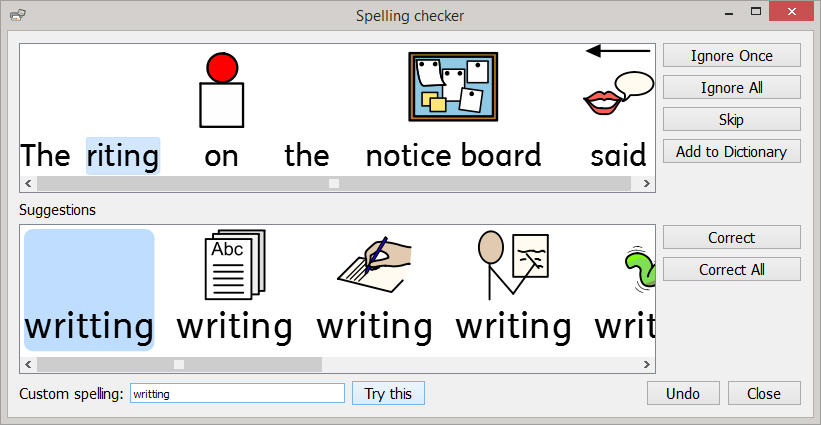Pick the 'writing' suggestion with stick figure symbol

(513, 288)
